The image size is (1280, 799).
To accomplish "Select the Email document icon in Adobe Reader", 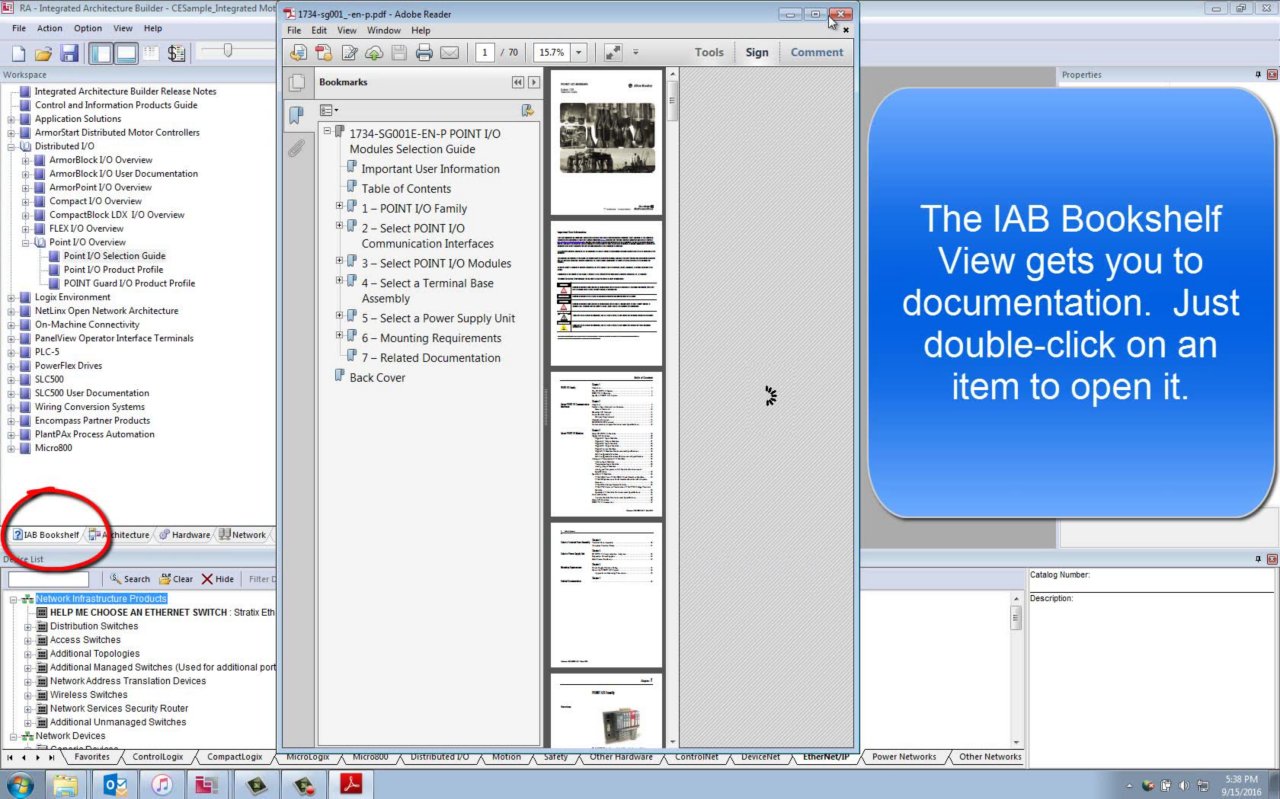I will pos(449,52).
